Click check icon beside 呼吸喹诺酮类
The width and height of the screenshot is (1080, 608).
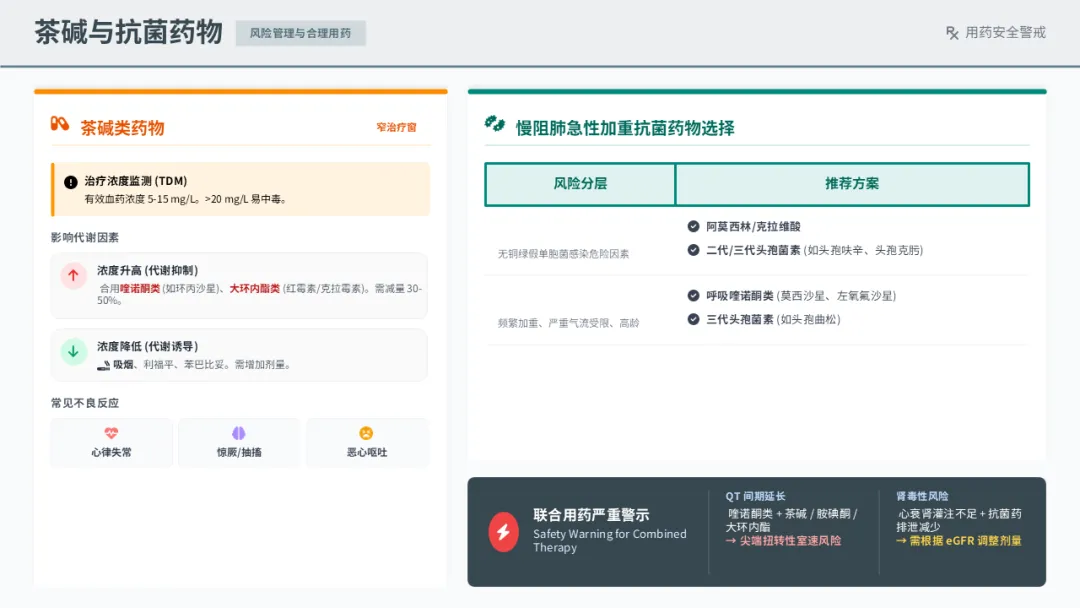click(x=693, y=295)
